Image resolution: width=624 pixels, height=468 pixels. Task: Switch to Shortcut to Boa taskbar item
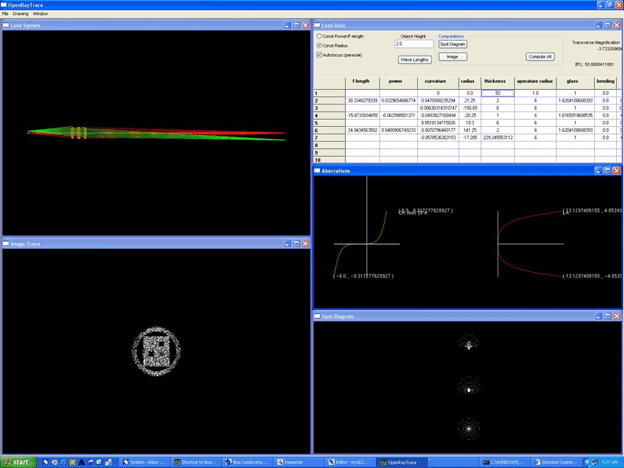[195, 462]
